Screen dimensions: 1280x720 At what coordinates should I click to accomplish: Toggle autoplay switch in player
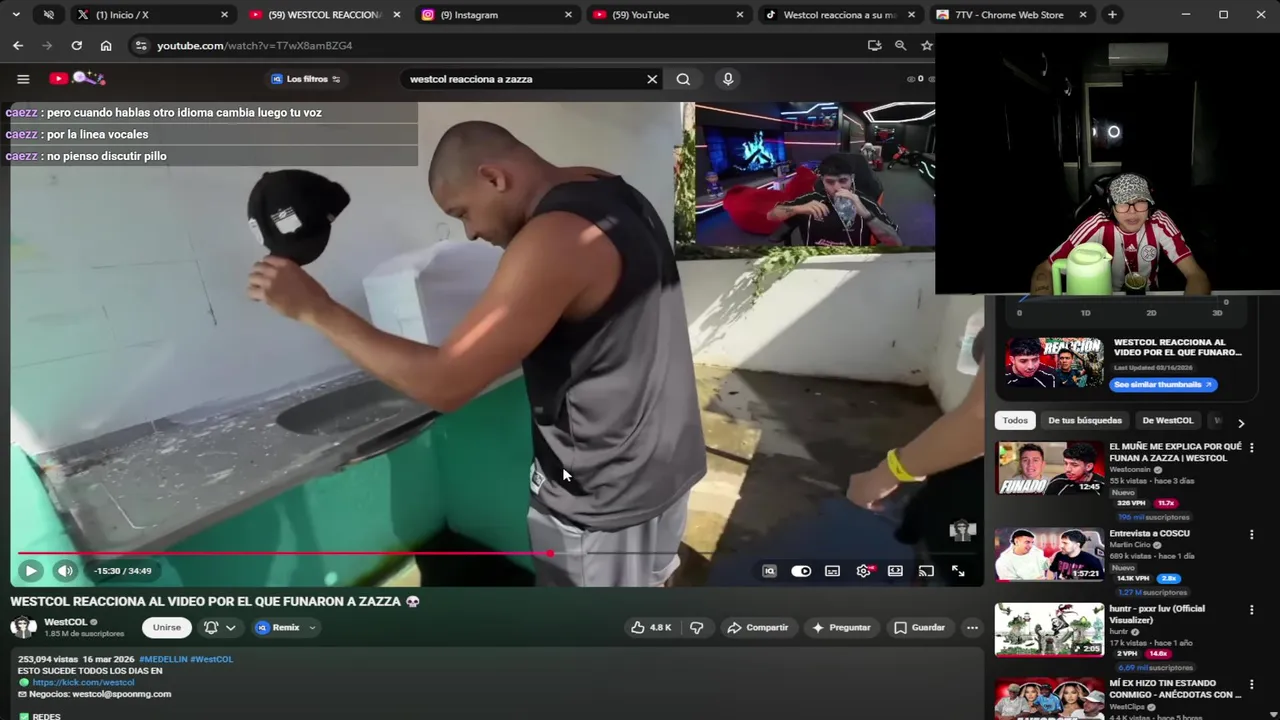tap(801, 571)
